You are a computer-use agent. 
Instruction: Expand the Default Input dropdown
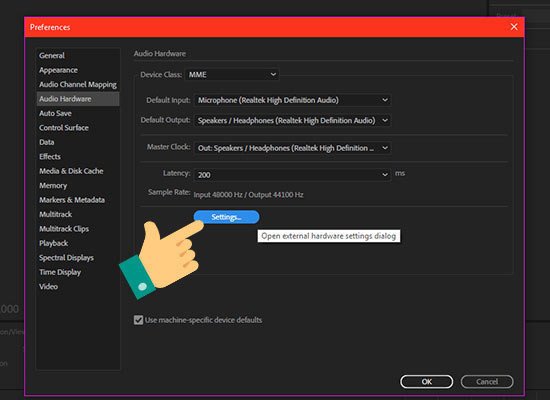(293, 100)
